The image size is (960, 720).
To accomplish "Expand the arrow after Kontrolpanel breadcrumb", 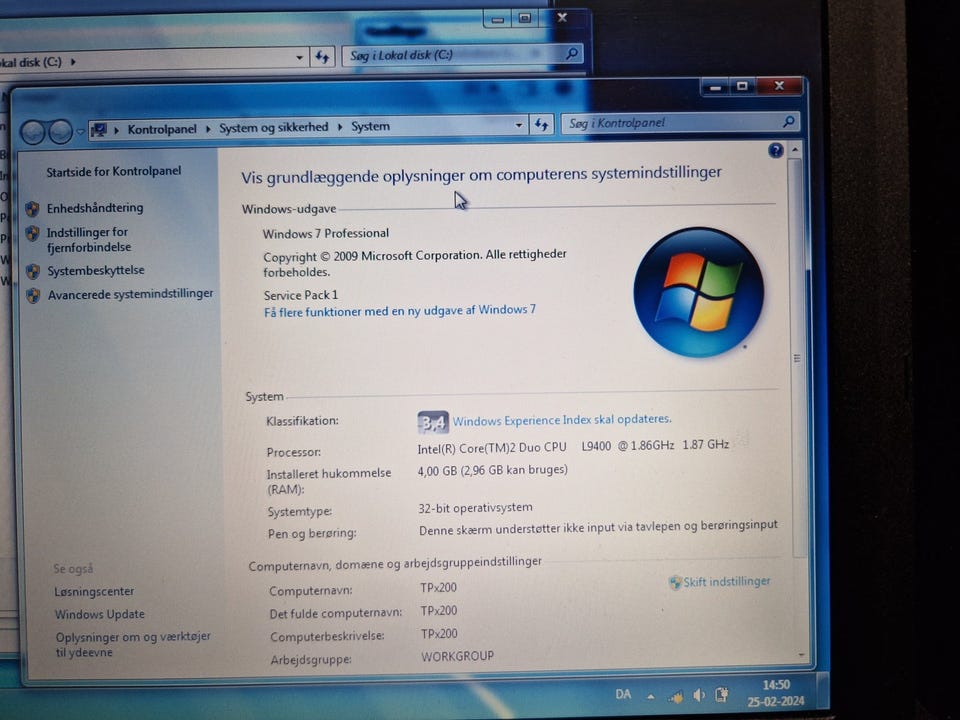I will tap(208, 129).
